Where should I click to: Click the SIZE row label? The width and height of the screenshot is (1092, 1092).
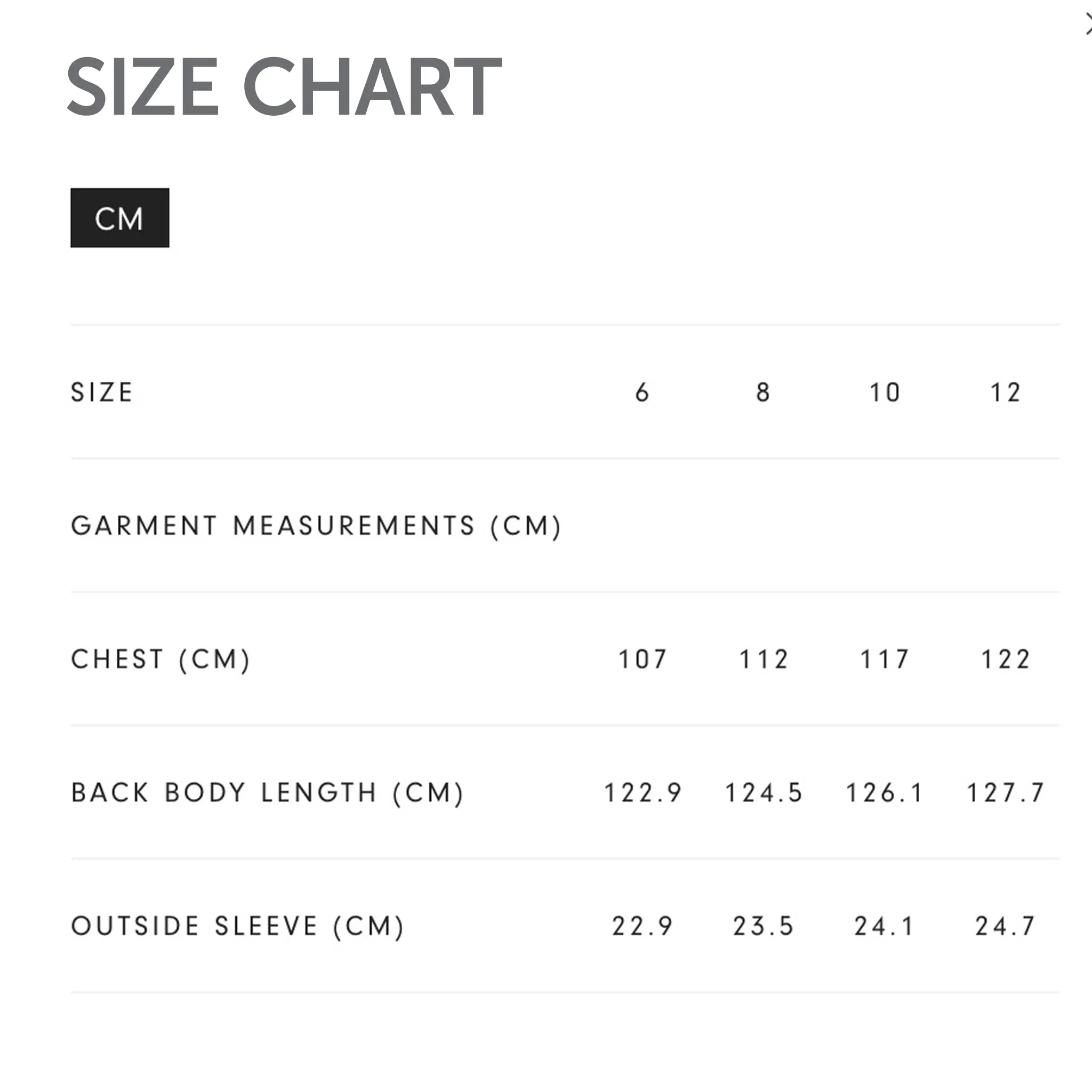(x=102, y=392)
